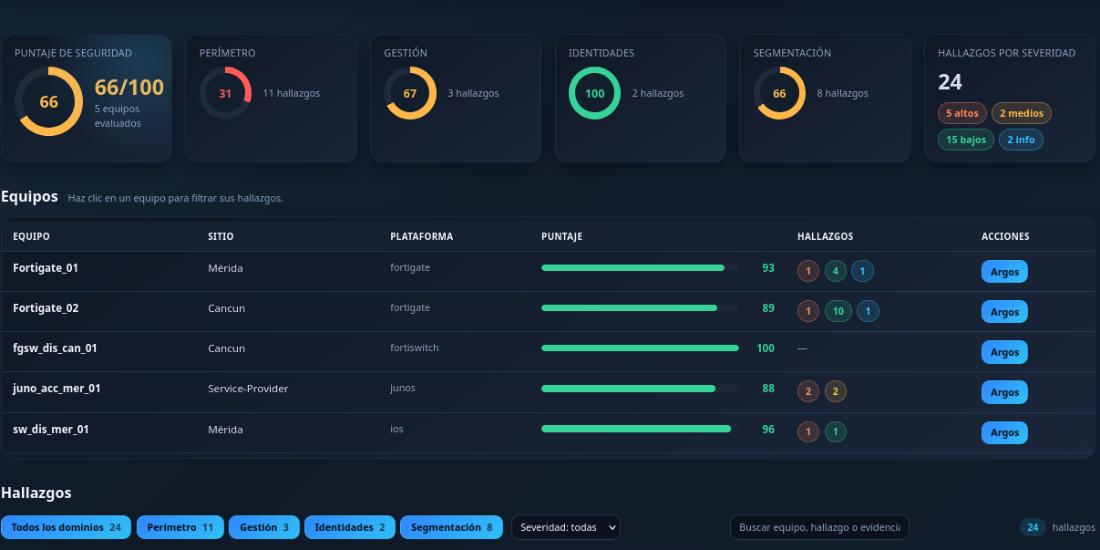Viewport: 1100px width, 550px height.
Task: Click the green badge 1 for sw_dis_mer_01
Action: (835, 432)
